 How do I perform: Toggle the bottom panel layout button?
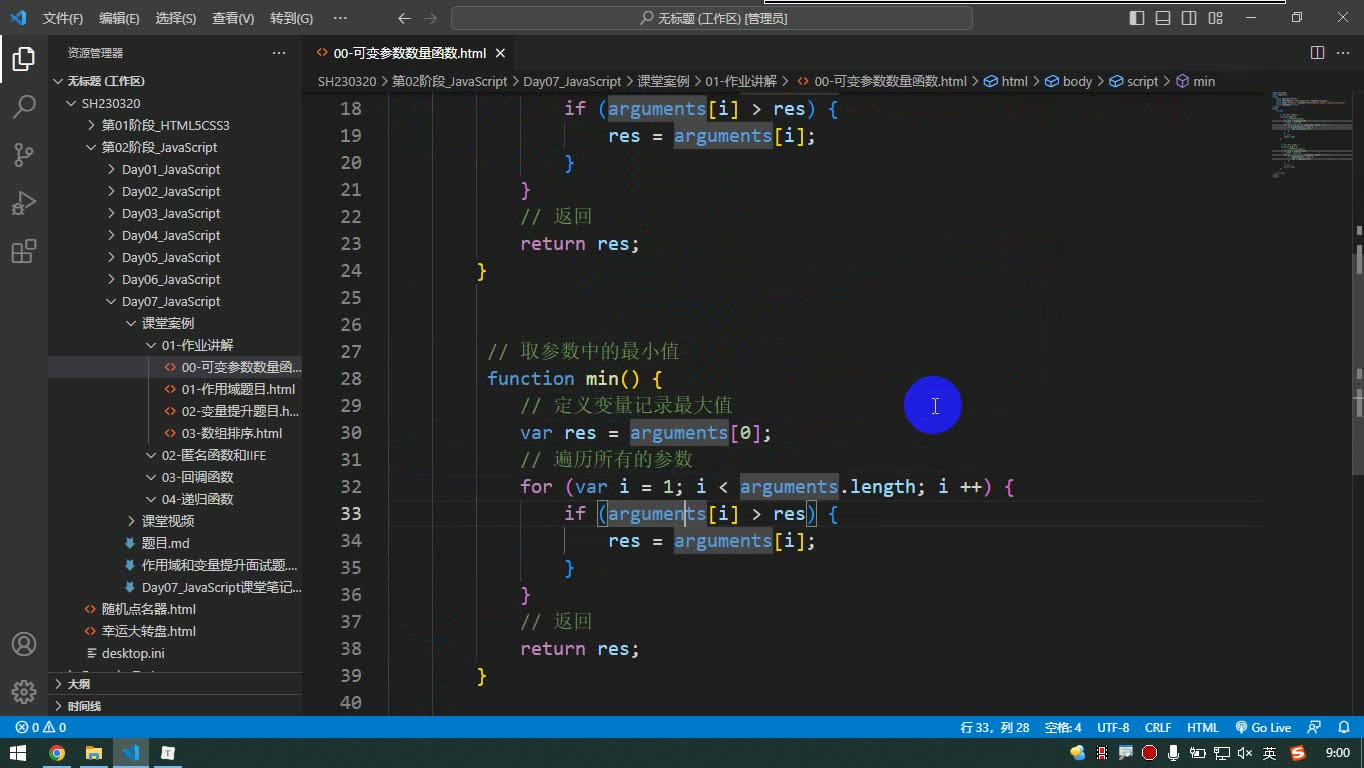1163,18
